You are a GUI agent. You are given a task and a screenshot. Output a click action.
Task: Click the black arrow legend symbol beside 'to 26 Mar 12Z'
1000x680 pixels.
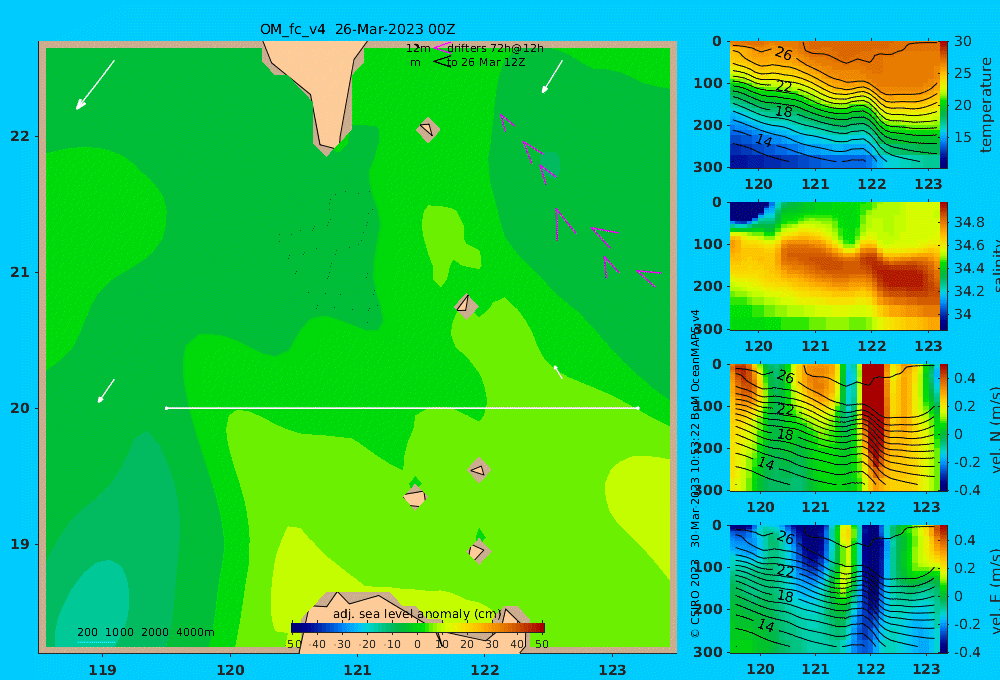point(442,61)
